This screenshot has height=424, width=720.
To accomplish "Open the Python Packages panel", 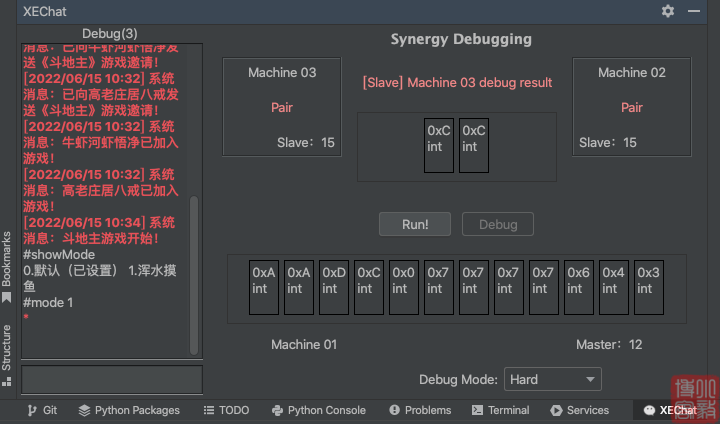I will [129, 410].
